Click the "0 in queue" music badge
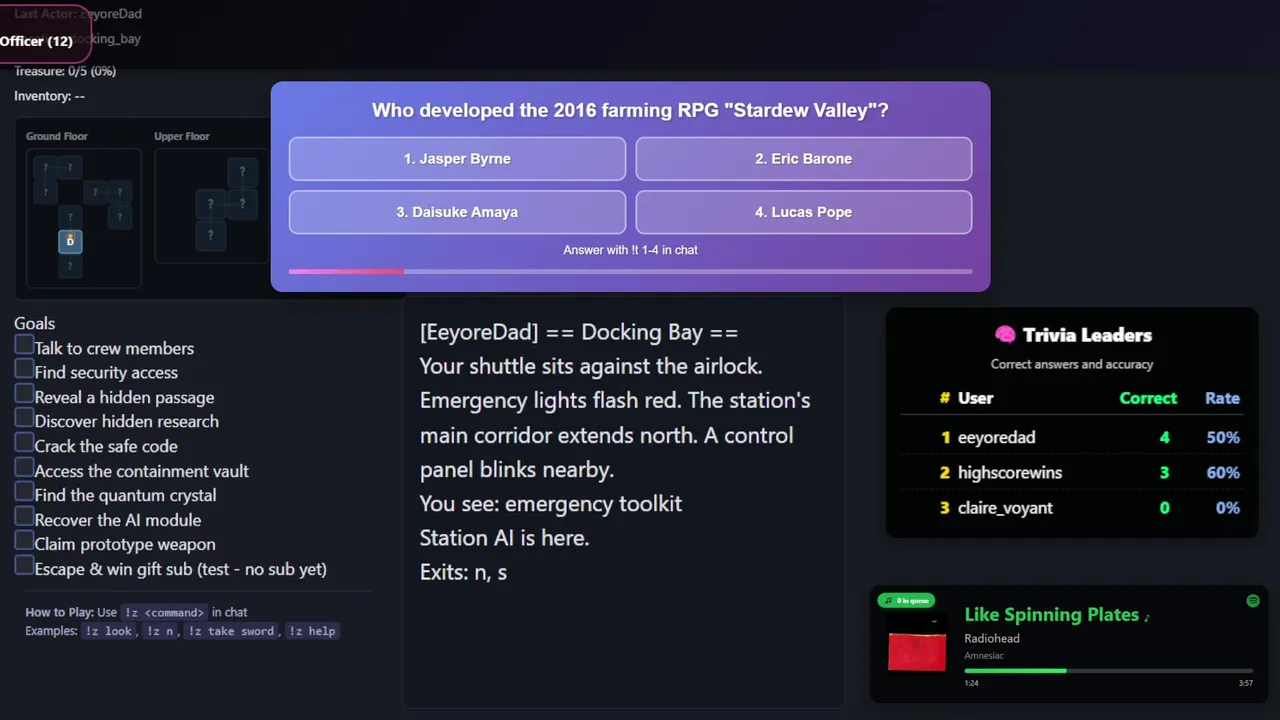1280x720 pixels. click(906, 601)
